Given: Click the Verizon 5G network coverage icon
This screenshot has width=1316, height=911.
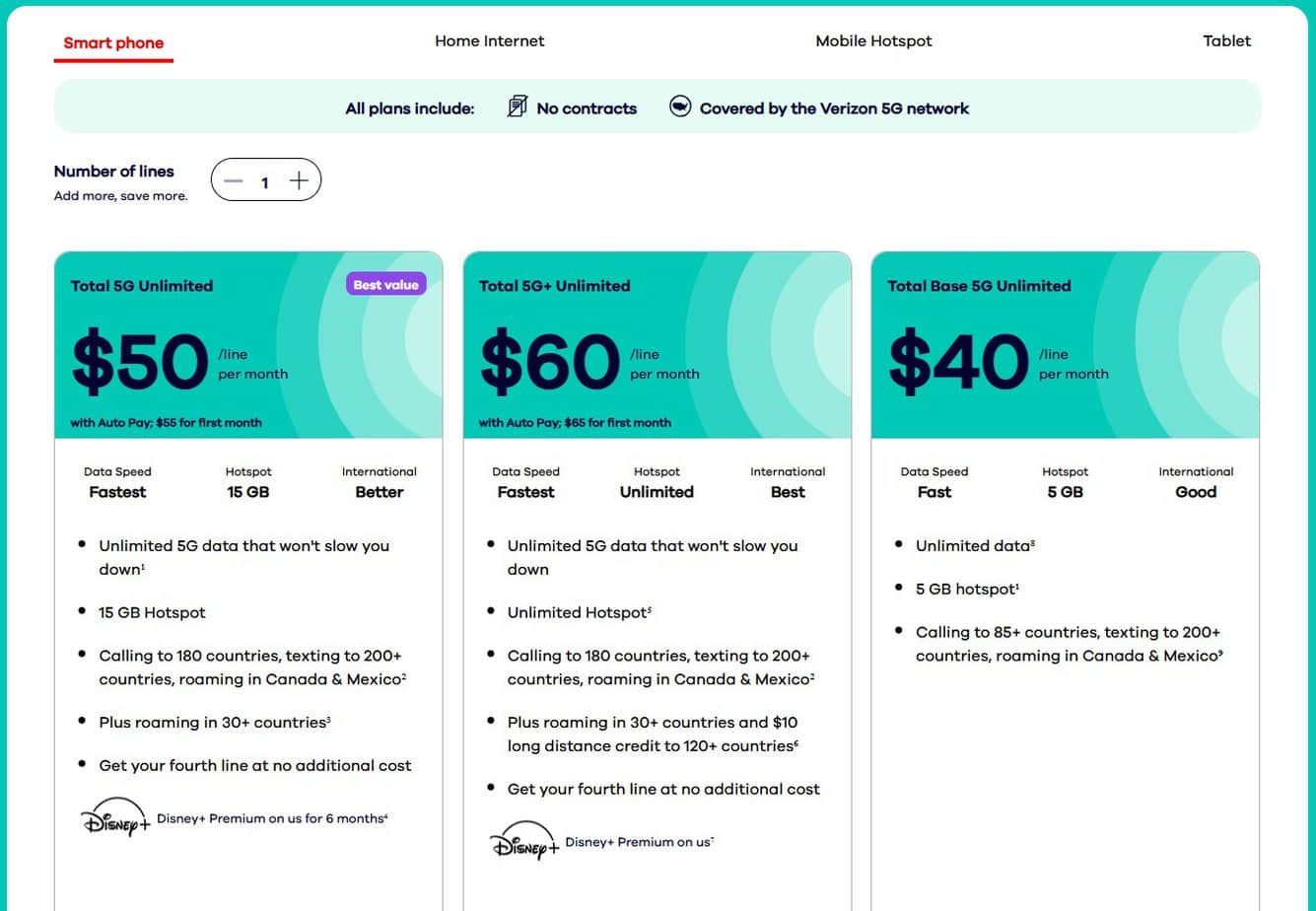Looking at the screenshot, I should pos(680,106).
